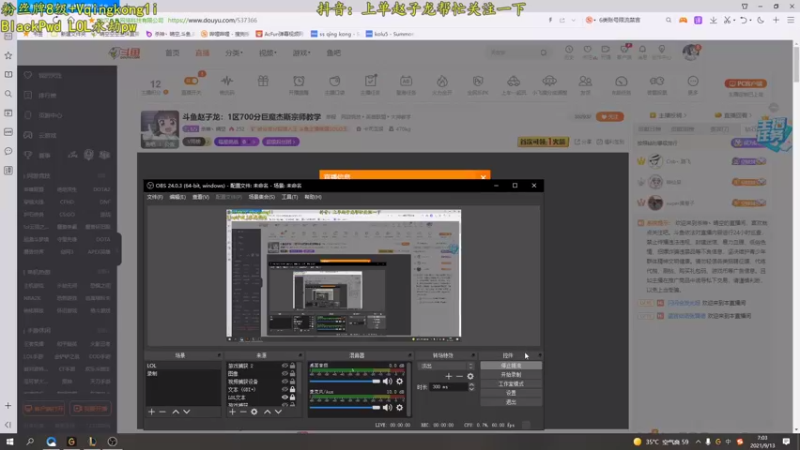
Task: Move scene down in OBS scenes list
Action: pyautogui.click(x=187, y=412)
